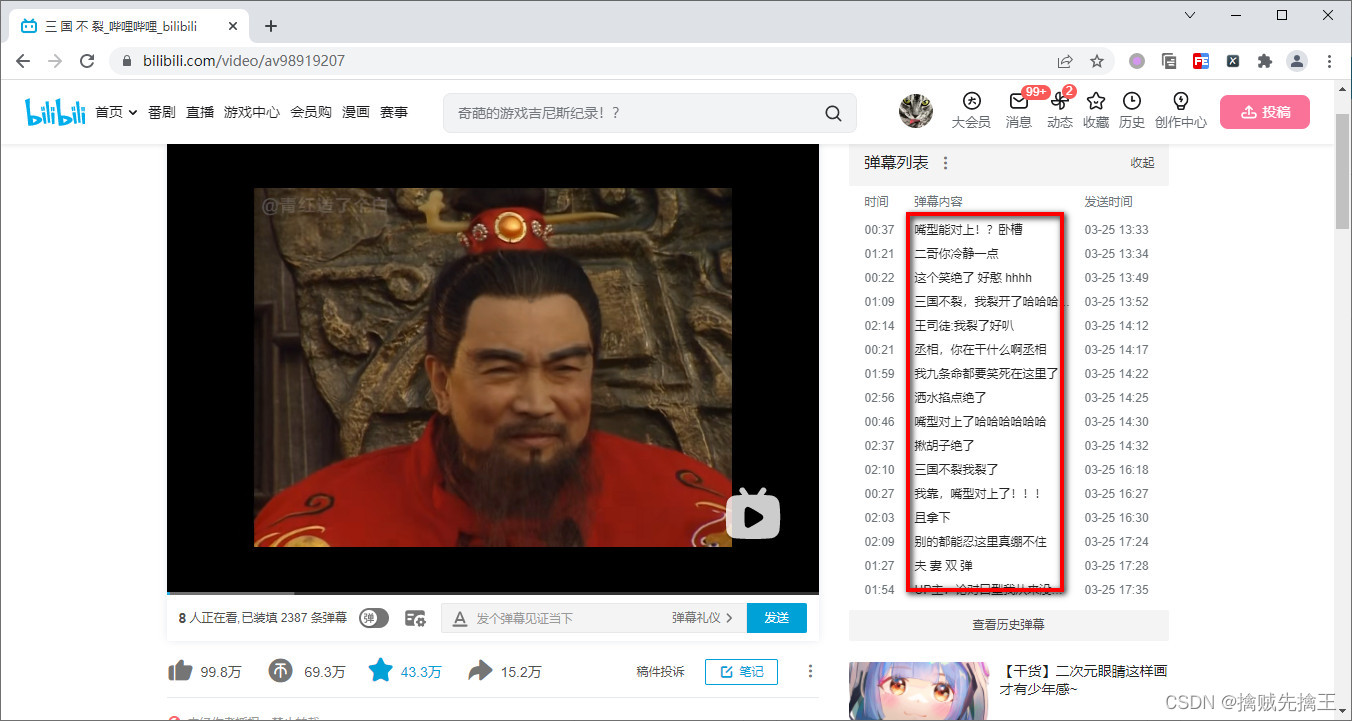This screenshot has width=1352, height=721.
Task: Click the 笔记 notes button
Action: 741,672
